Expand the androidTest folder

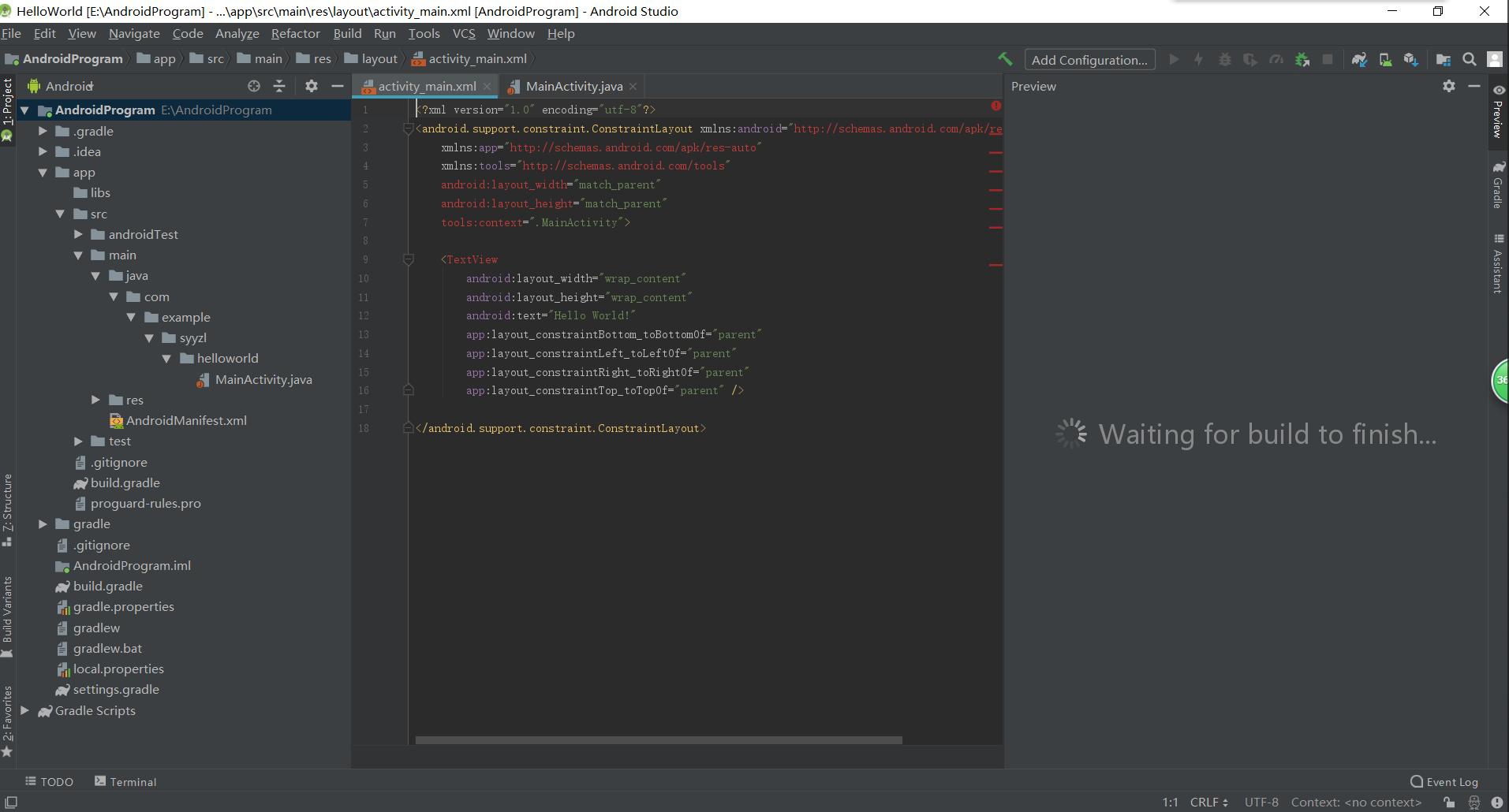[x=78, y=234]
